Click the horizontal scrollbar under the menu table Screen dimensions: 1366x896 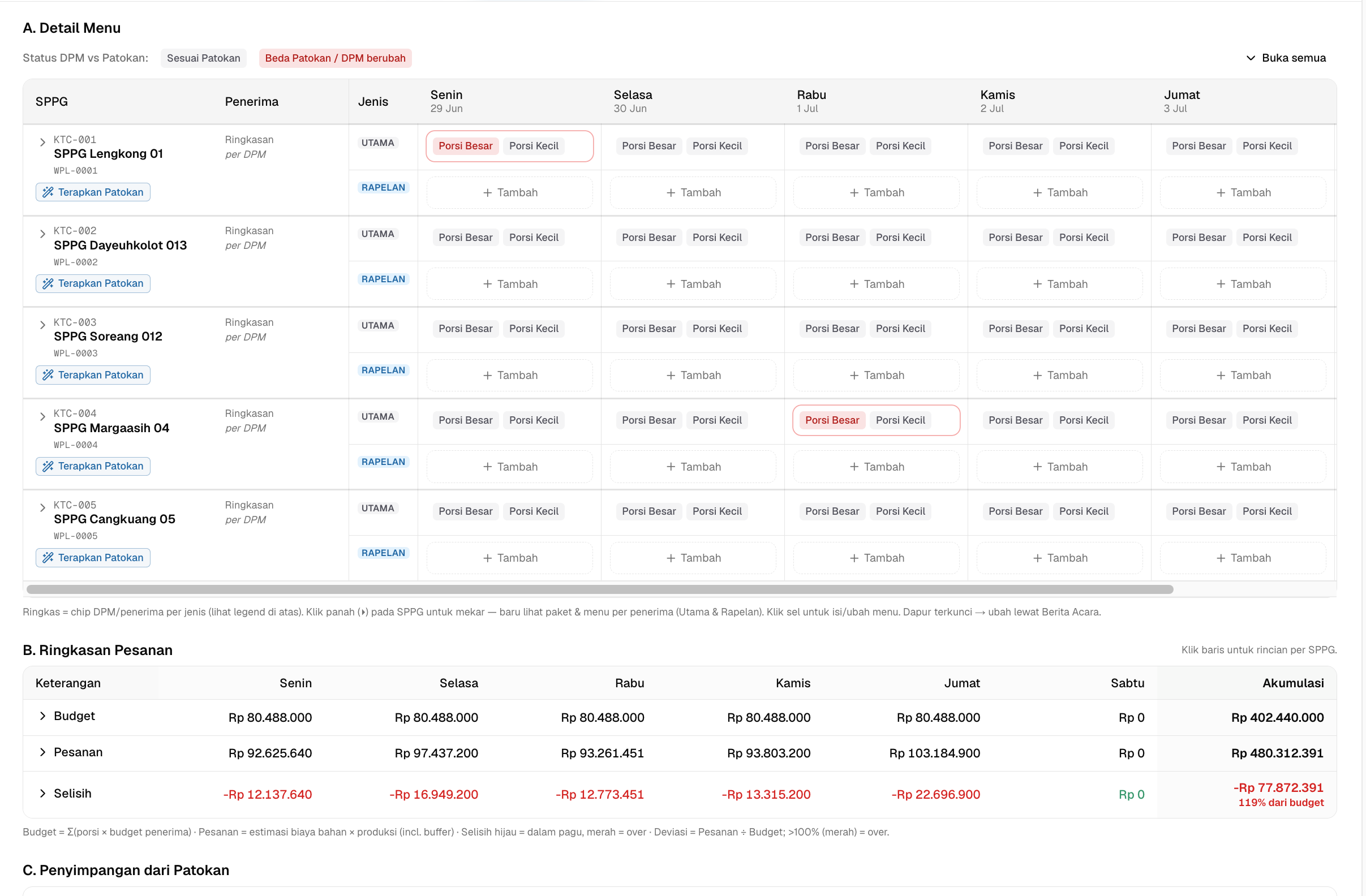pyautogui.click(x=600, y=589)
